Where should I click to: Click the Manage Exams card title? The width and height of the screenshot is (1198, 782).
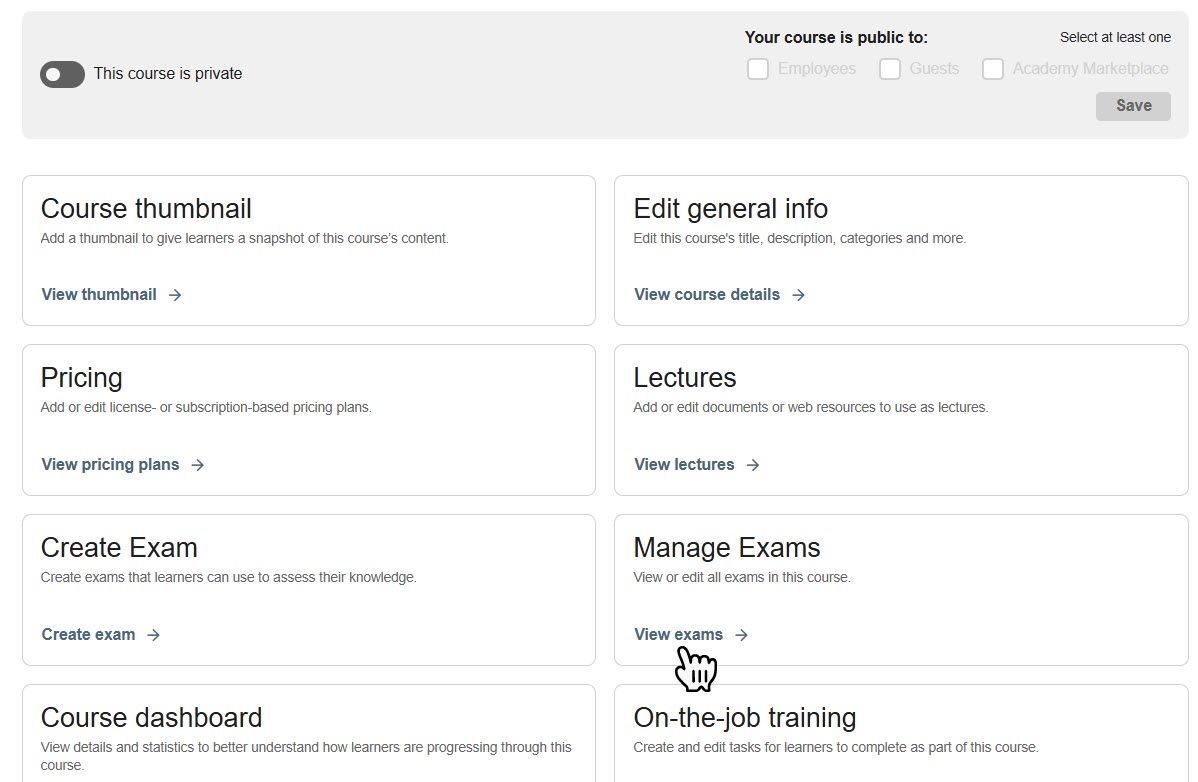(x=727, y=548)
